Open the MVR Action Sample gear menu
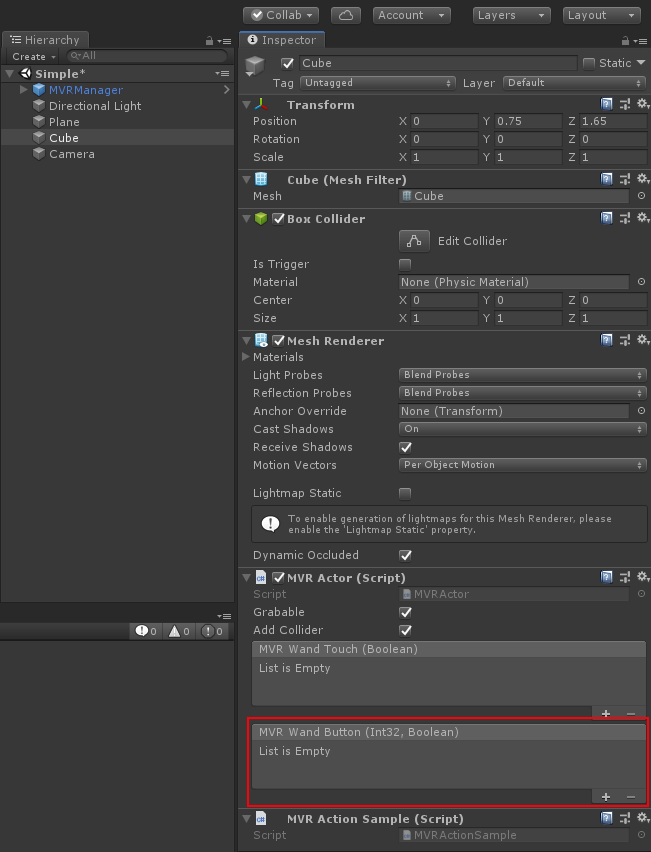The width and height of the screenshot is (651, 852). coord(643,818)
